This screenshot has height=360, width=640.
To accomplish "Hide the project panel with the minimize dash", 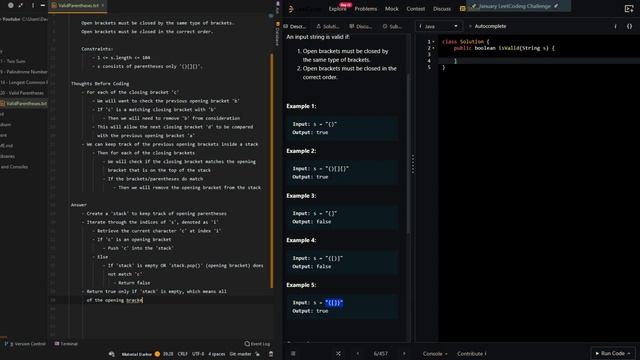I will [42, 5].
